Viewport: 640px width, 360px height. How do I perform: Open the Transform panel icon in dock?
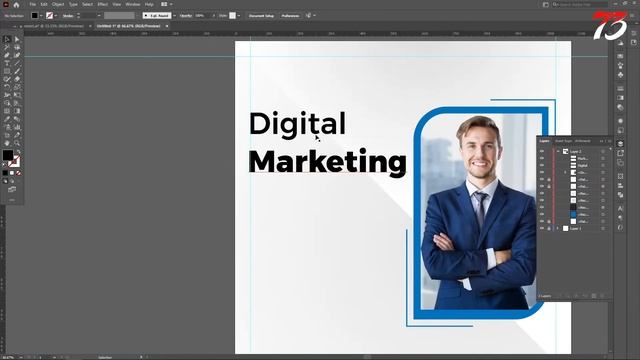pos(620,176)
